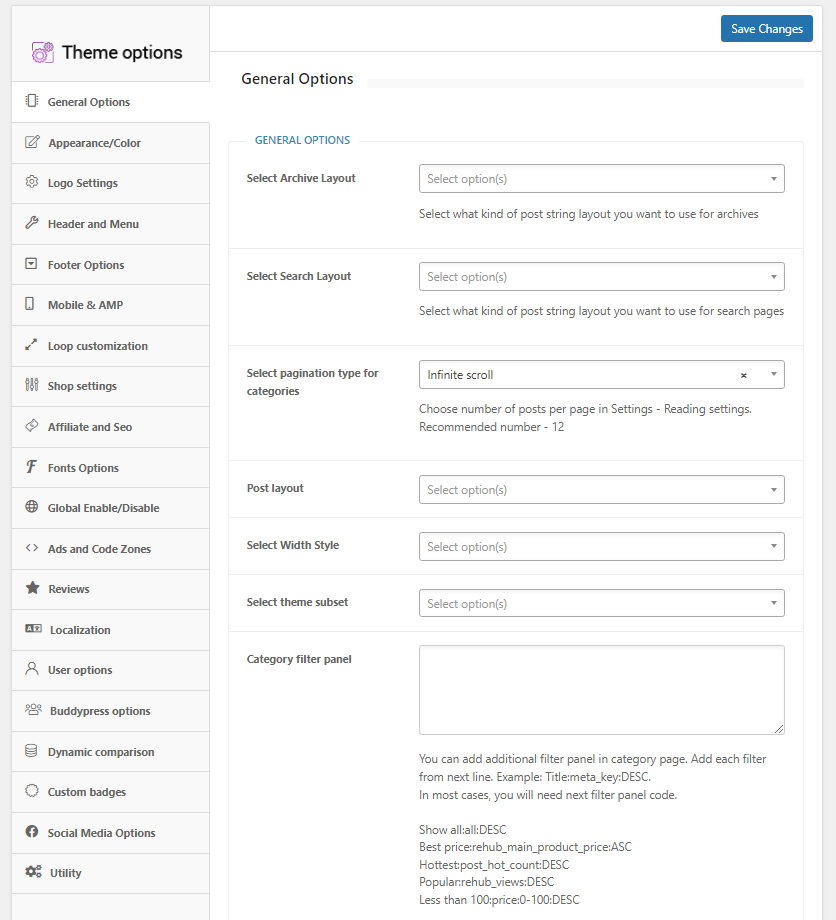Viewport: 836px width, 920px height.
Task: Click the Theme options logo icon
Action: click(x=41, y=51)
